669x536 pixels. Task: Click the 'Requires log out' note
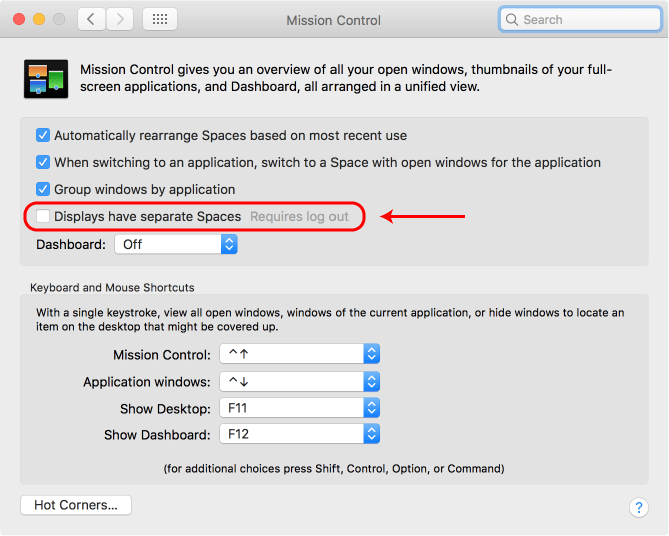click(300, 216)
